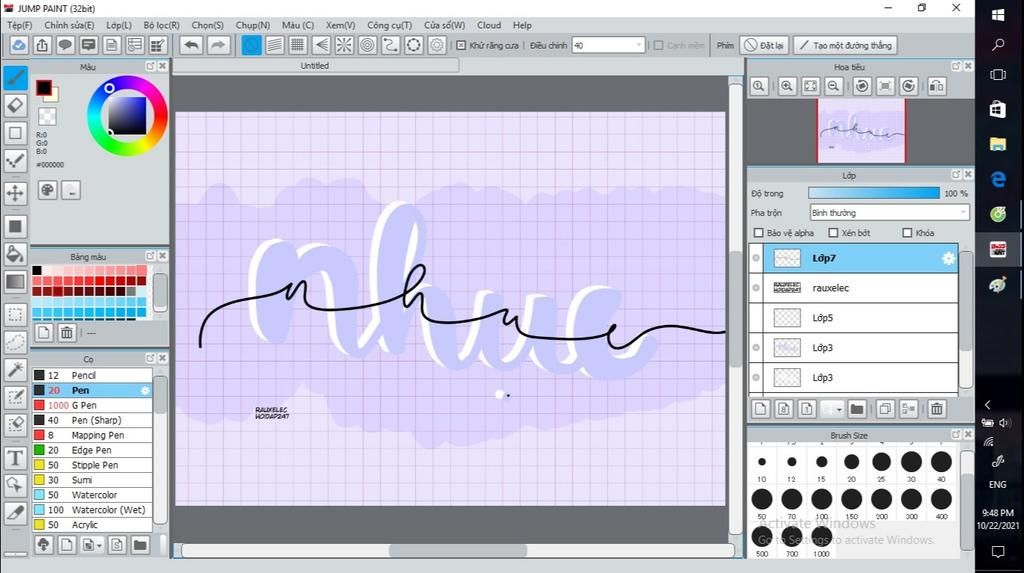The image size is (1024, 573).
Task: Float the Màu panel
Action: point(150,66)
